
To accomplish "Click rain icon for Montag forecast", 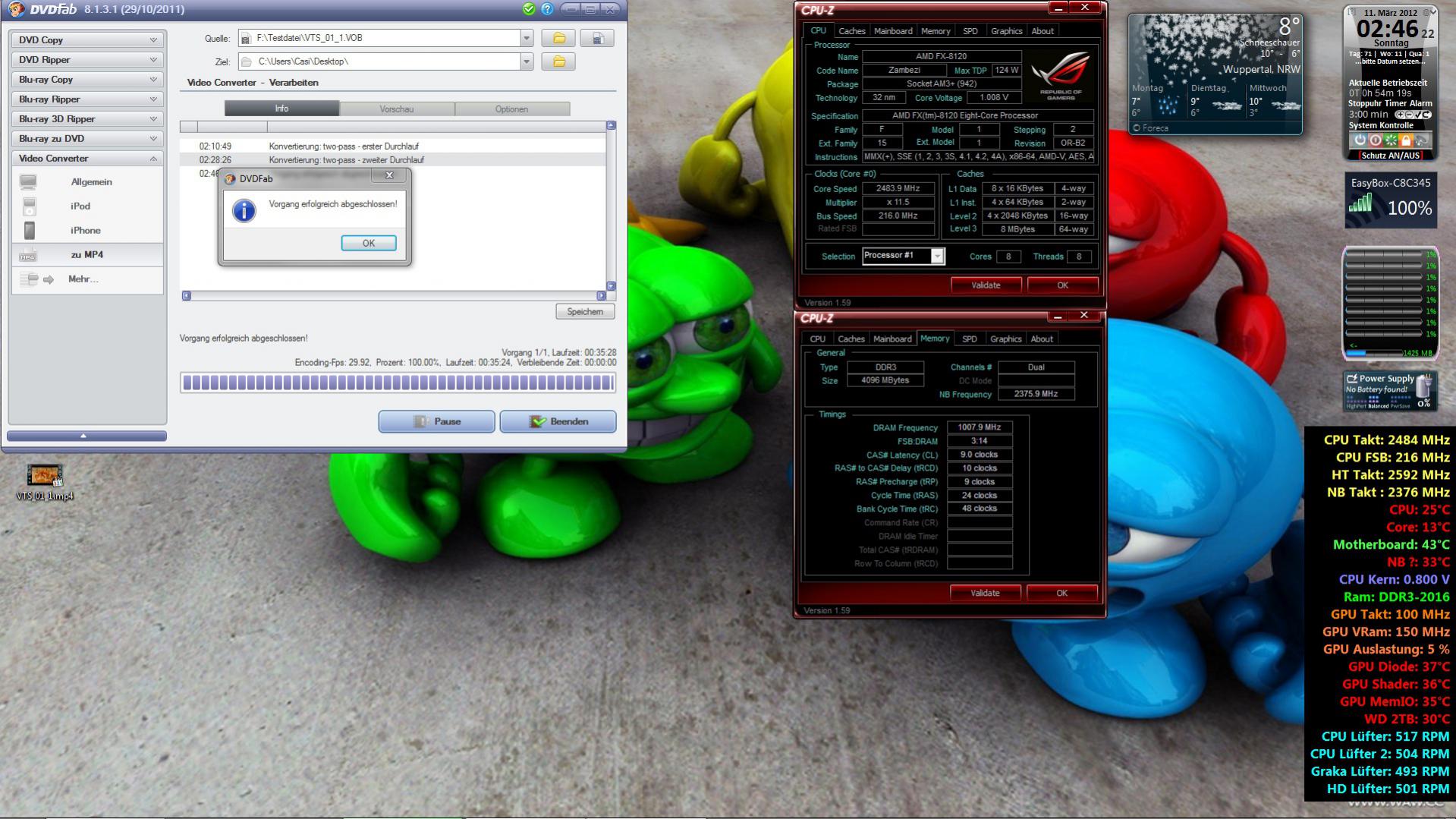I will click(x=1168, y=106).
